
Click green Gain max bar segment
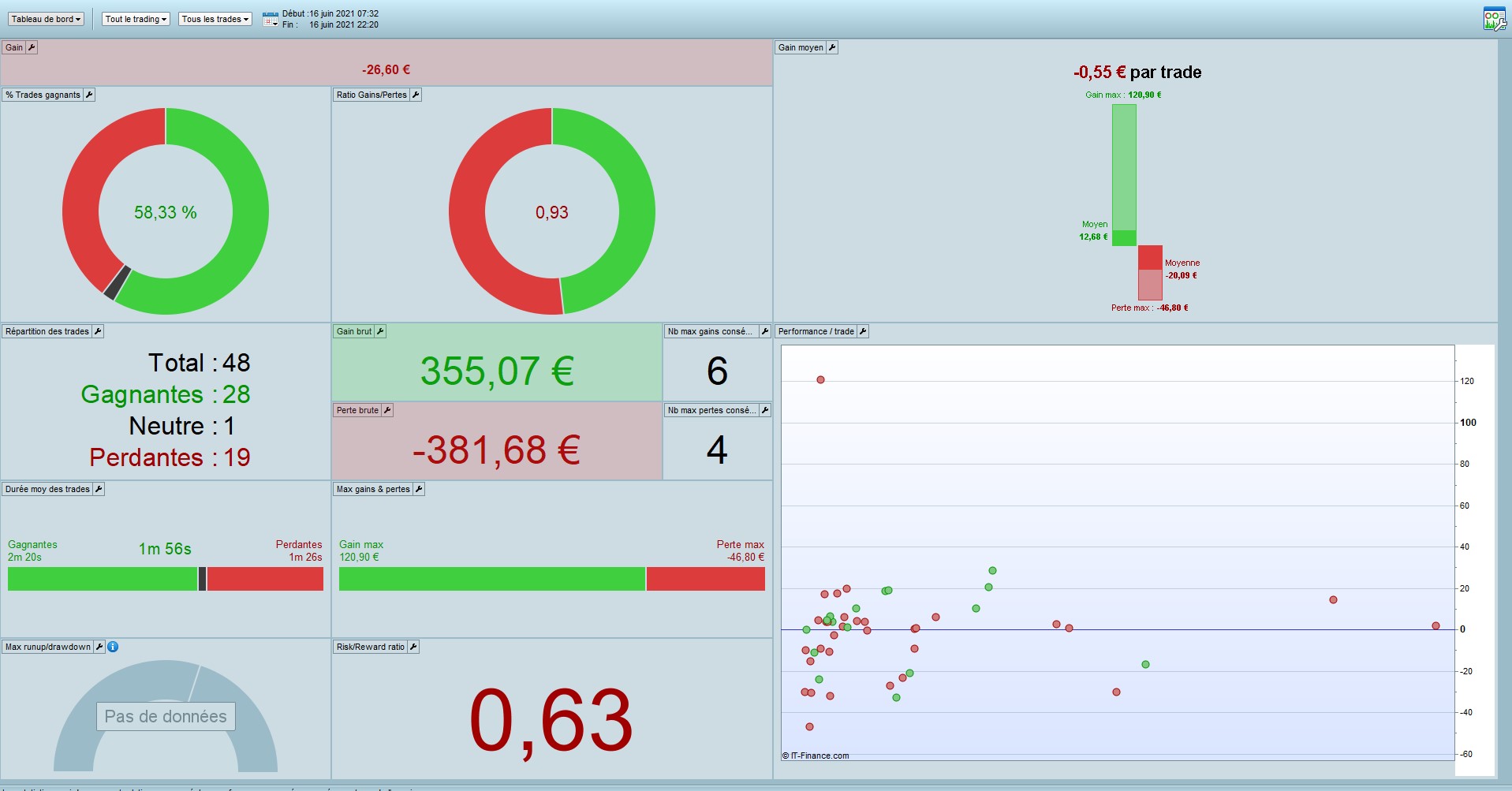point(1124,167)
